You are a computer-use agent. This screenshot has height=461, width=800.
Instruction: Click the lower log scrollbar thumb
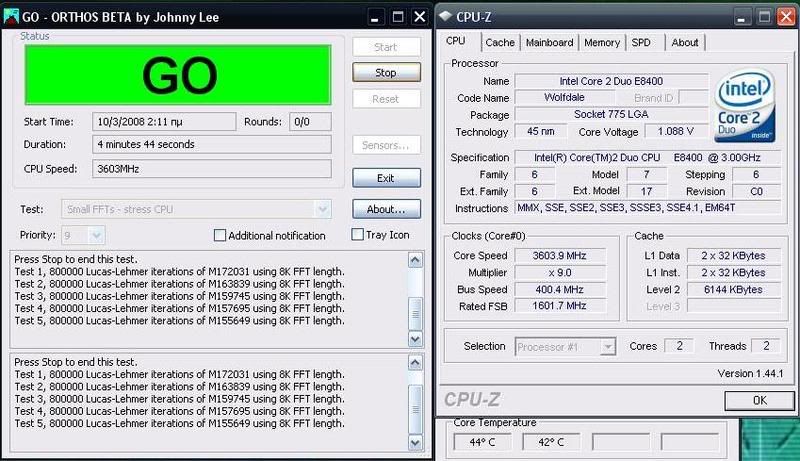(x=415, y=409)
